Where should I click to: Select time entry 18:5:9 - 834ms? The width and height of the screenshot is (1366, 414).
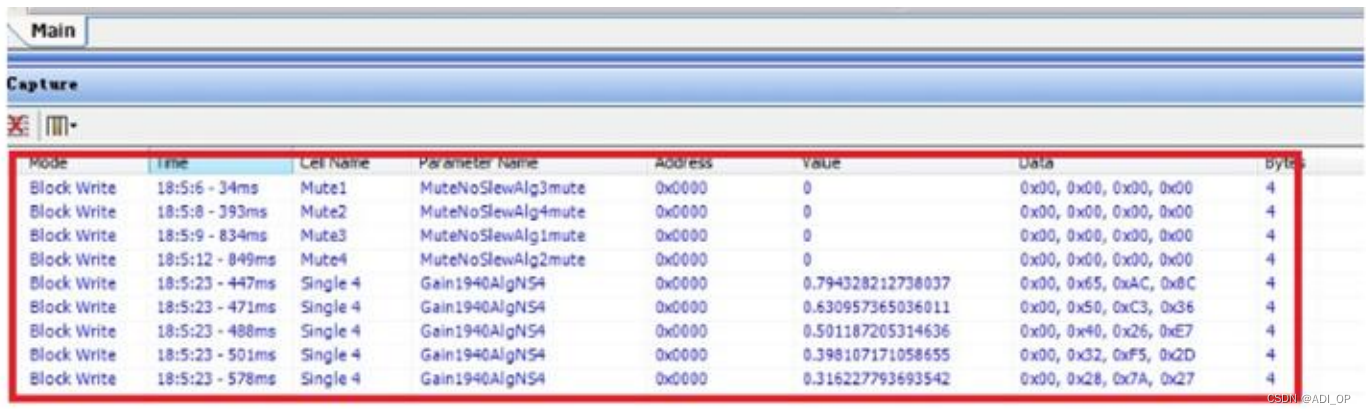[212, 236]
